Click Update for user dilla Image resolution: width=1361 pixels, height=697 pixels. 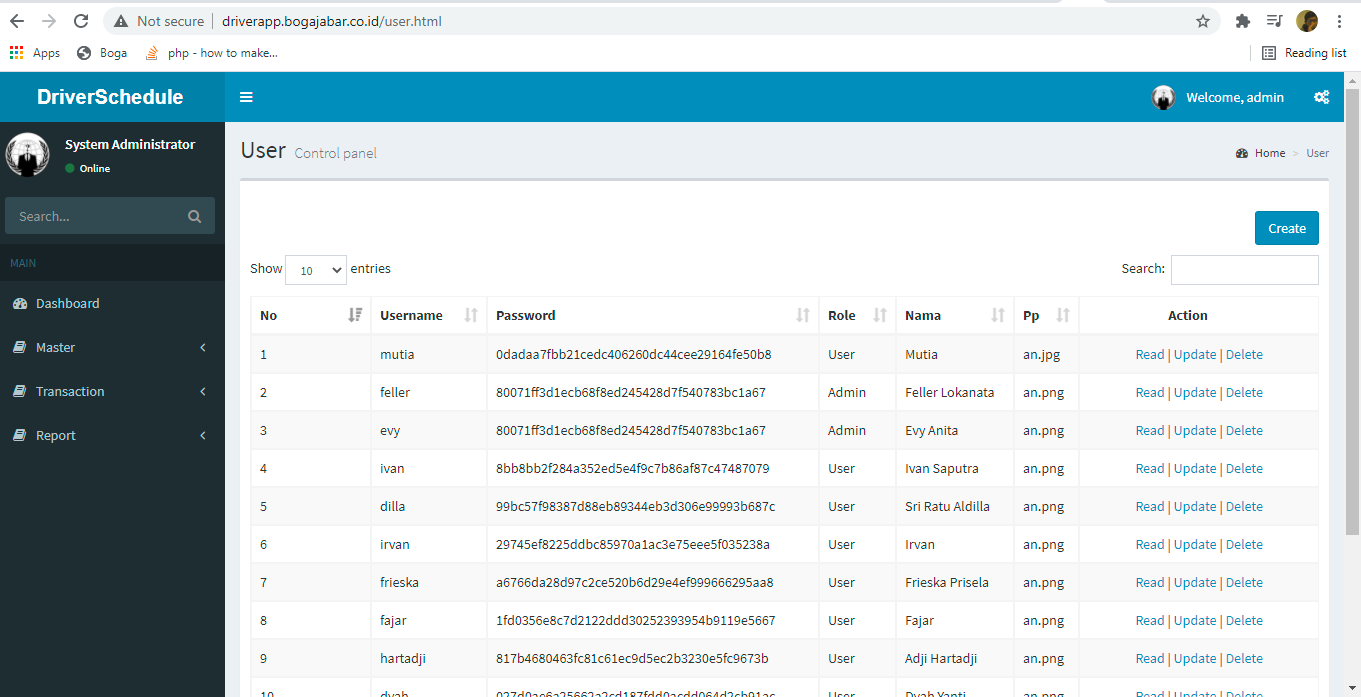tap(1195, 506)
